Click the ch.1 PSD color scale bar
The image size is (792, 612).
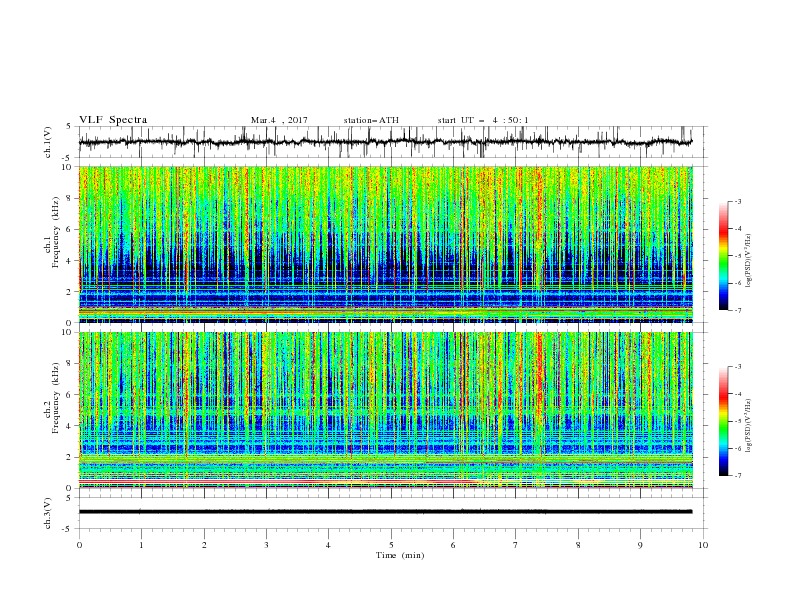pos(724,256)
